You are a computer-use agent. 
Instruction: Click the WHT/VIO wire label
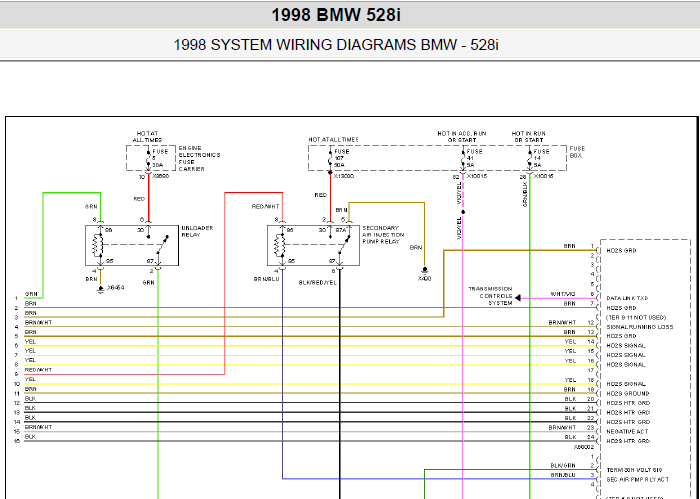[x=563, y=295]
